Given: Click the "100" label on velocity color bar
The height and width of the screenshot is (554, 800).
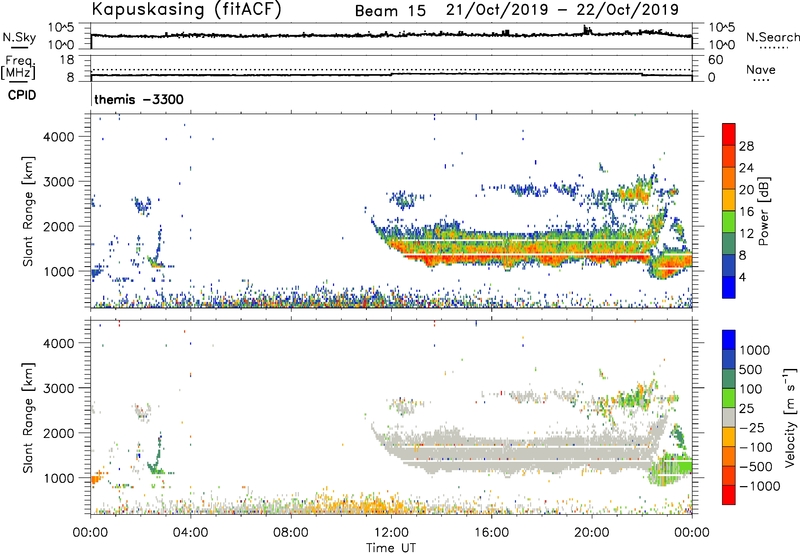Looking at the screenshot, I should 752,389.
